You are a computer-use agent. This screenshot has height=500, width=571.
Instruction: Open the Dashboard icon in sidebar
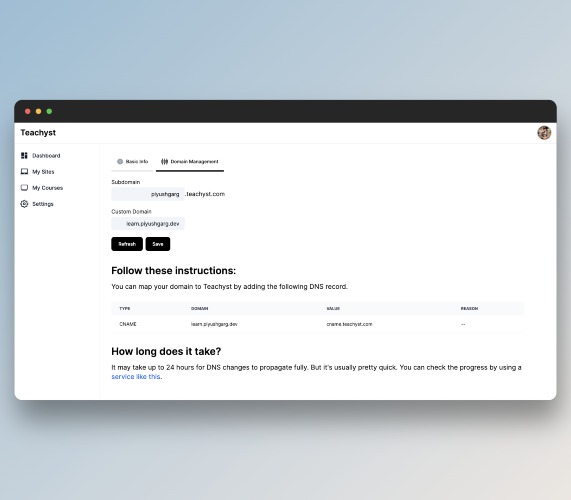[24, 155]
